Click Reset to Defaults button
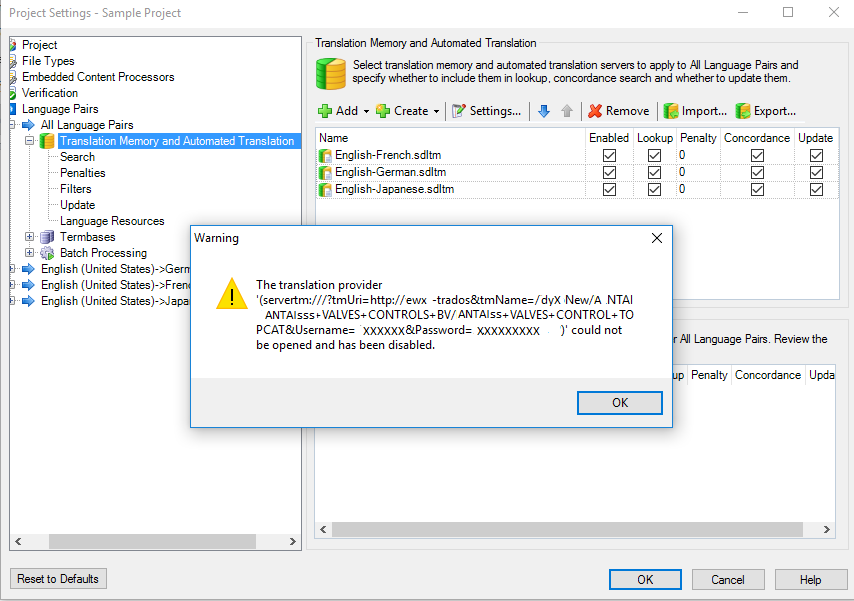Image resolution: width=854 pixels, height=601 pixels. [x=58, y=579]
